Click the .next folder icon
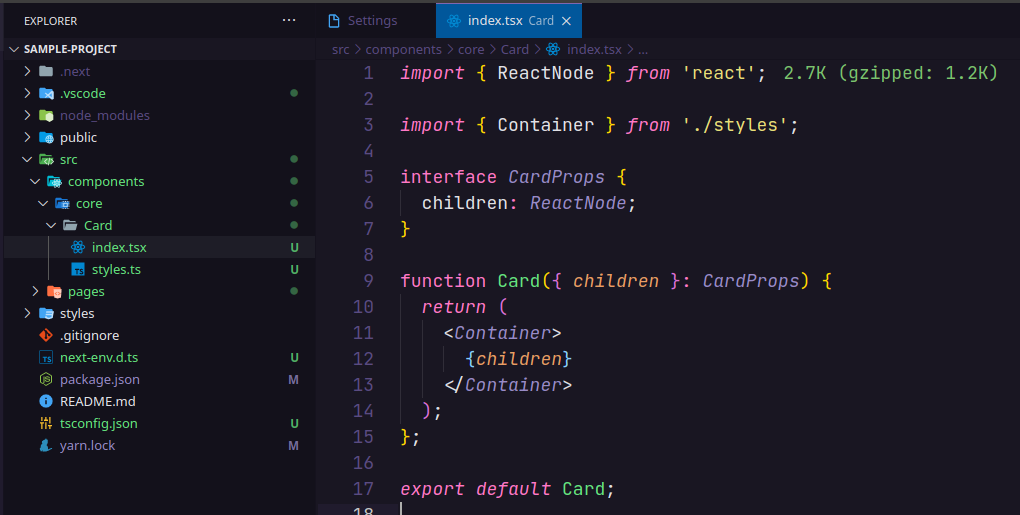This screenshot has width=1020, height=515. pyautogui.click(x=46, y=72)
